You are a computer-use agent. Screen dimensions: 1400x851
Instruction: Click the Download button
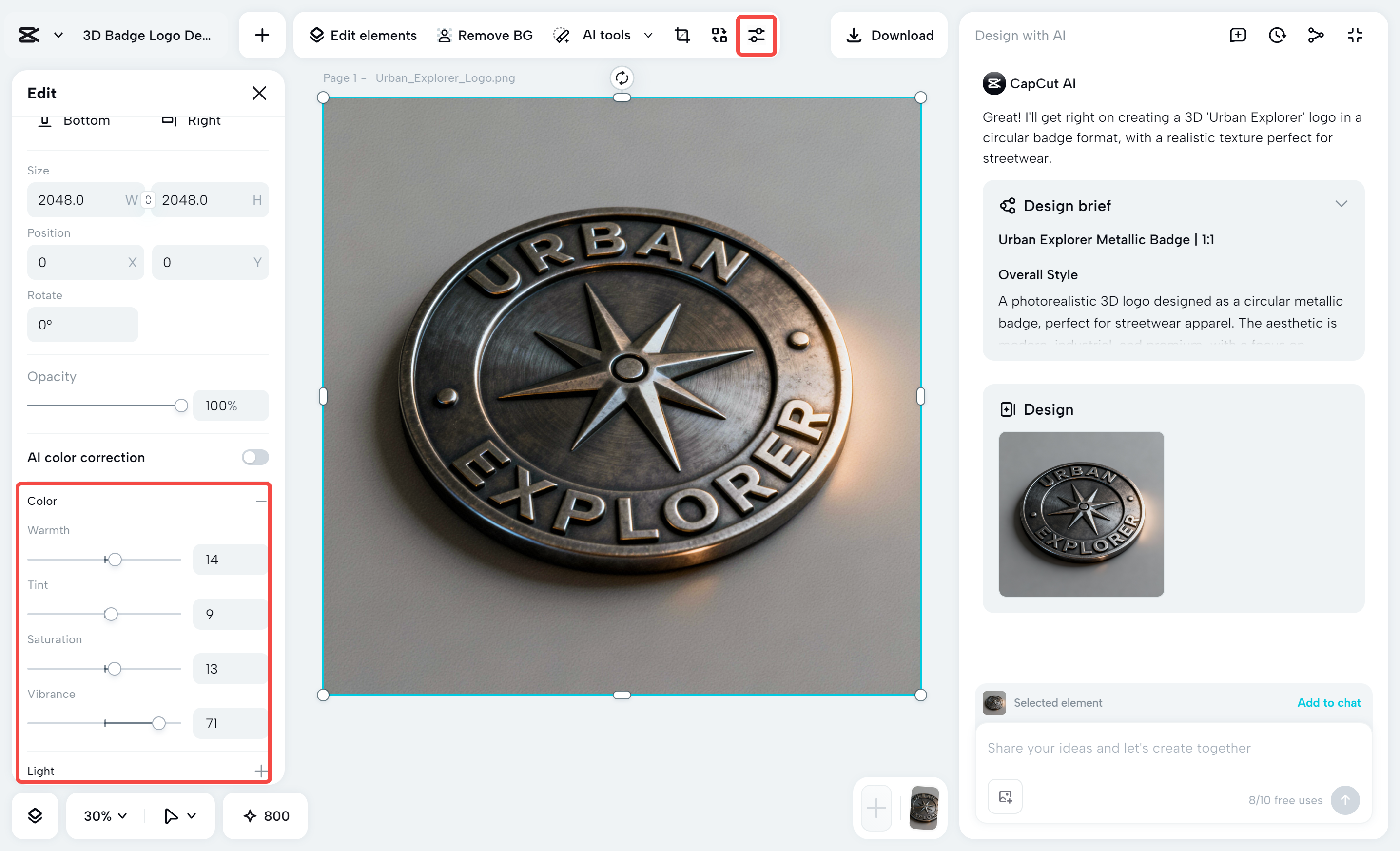(x=889, y=35)
